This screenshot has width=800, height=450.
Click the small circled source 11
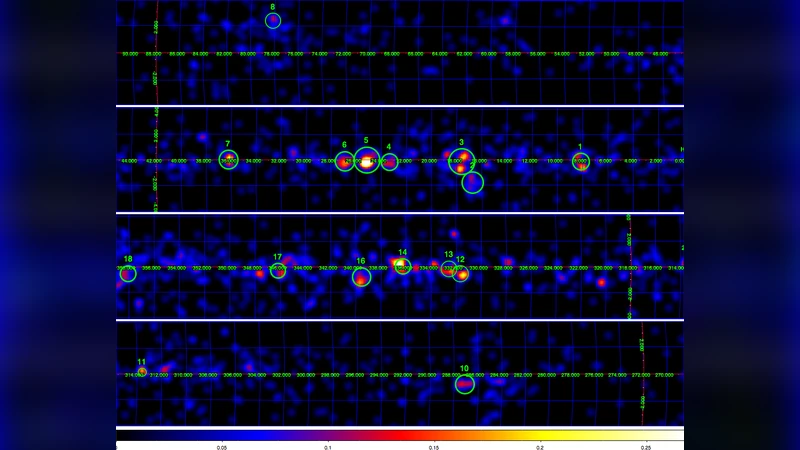(142, 372)
